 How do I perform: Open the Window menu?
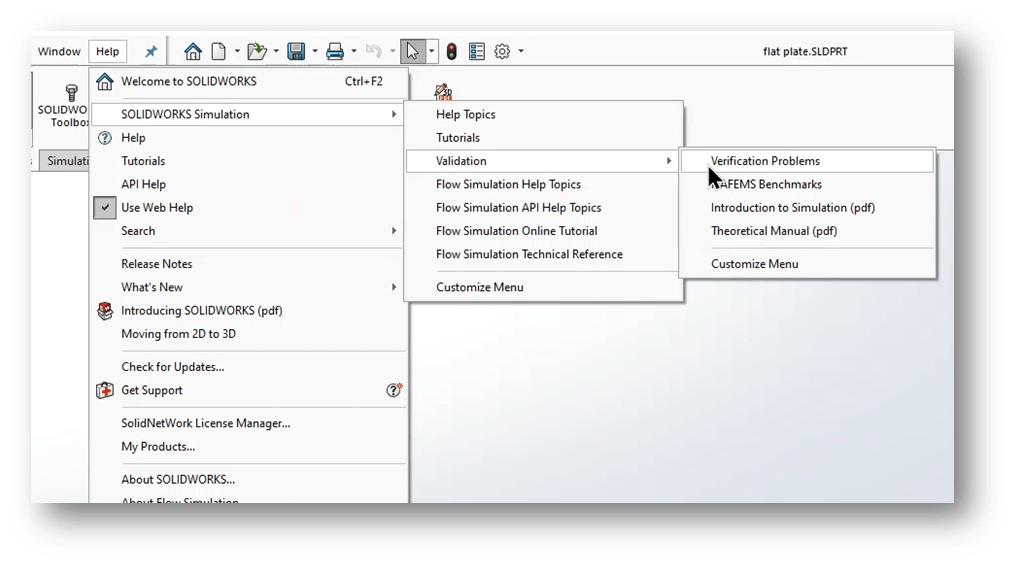click(x=59, y=51)
